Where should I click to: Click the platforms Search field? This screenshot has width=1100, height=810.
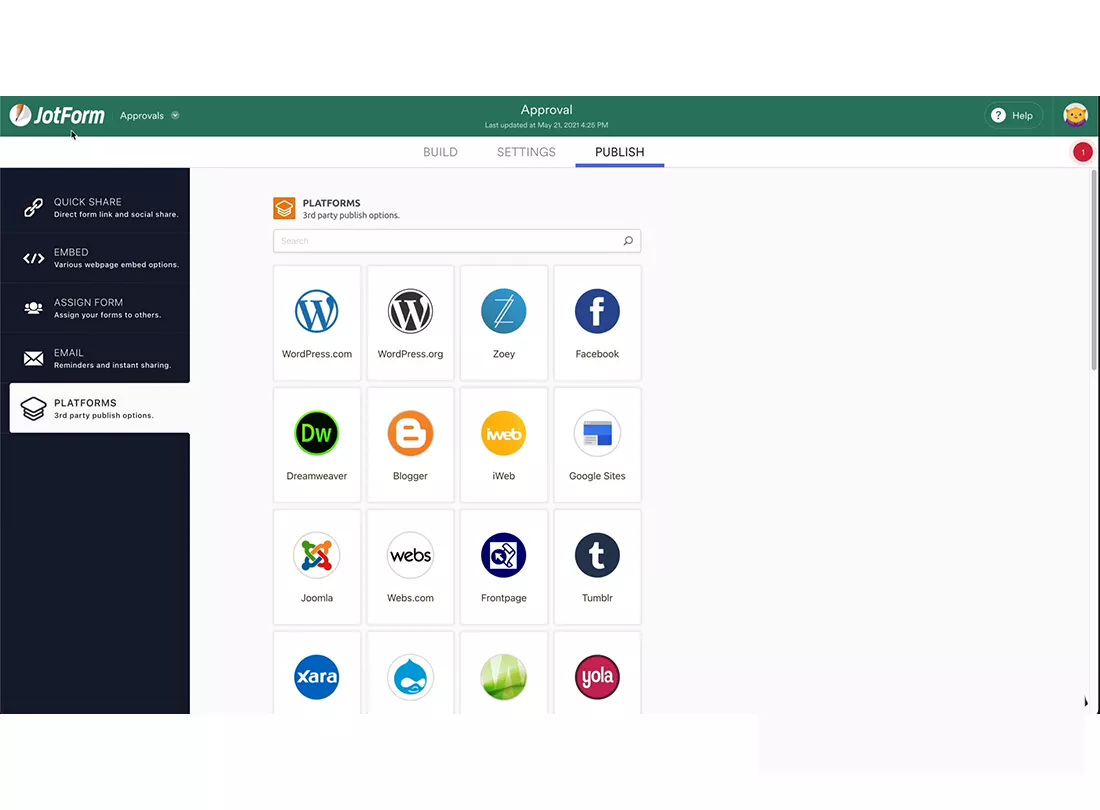point(457,241)
